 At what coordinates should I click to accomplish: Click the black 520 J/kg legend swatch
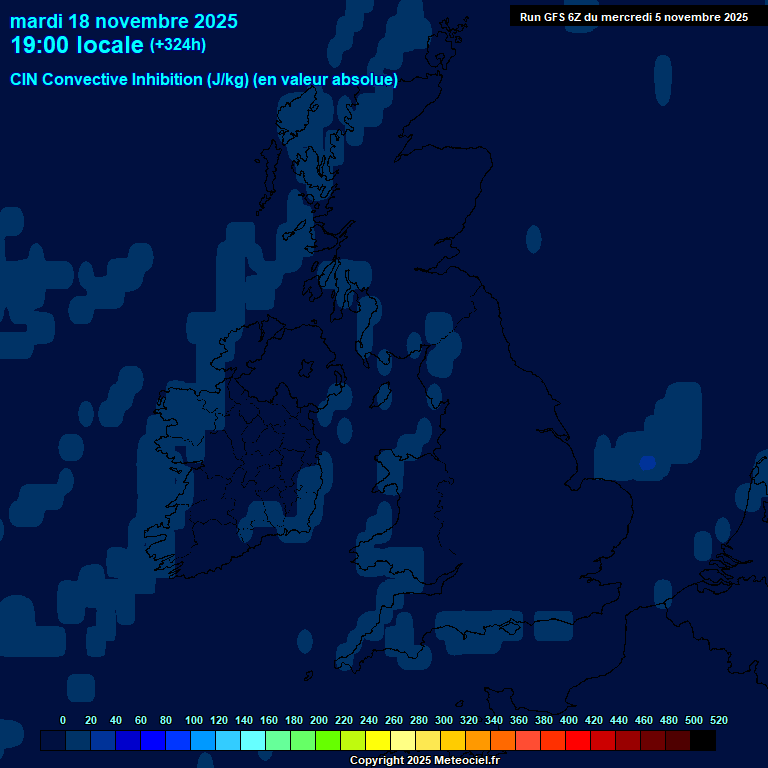tap(702, 741)
